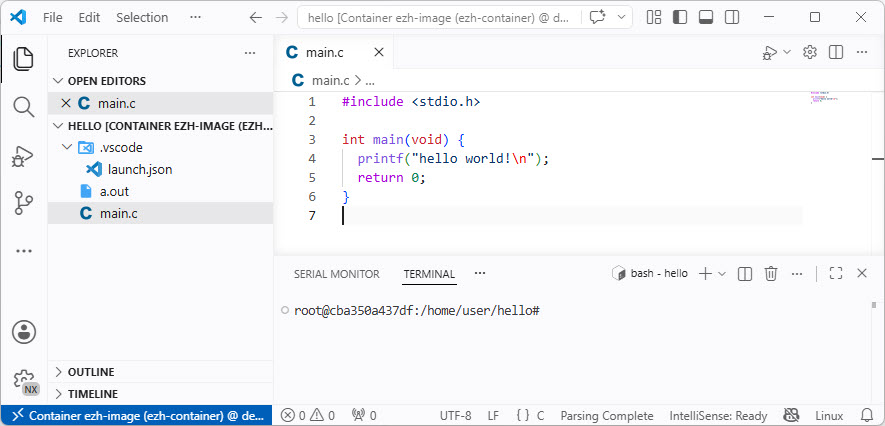The image size is (885, 426).
Task: Click the remote Container ezh-image indicator
Action: coord(136,416)
